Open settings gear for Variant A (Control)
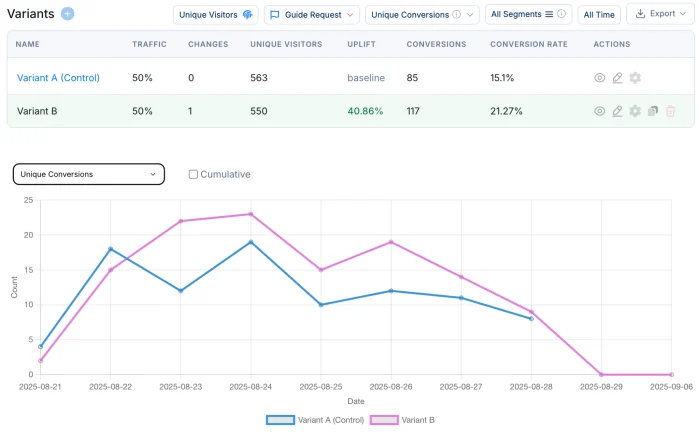This screenshot has width=699, height=434. point(635,78)
